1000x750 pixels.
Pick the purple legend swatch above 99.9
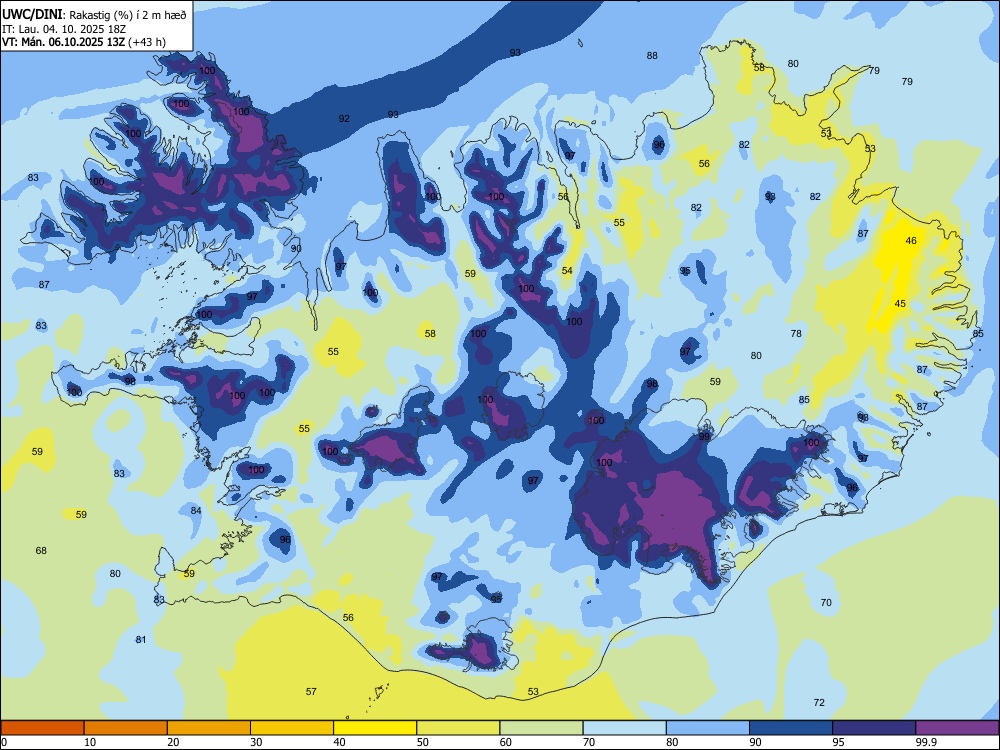coord(957,728)
